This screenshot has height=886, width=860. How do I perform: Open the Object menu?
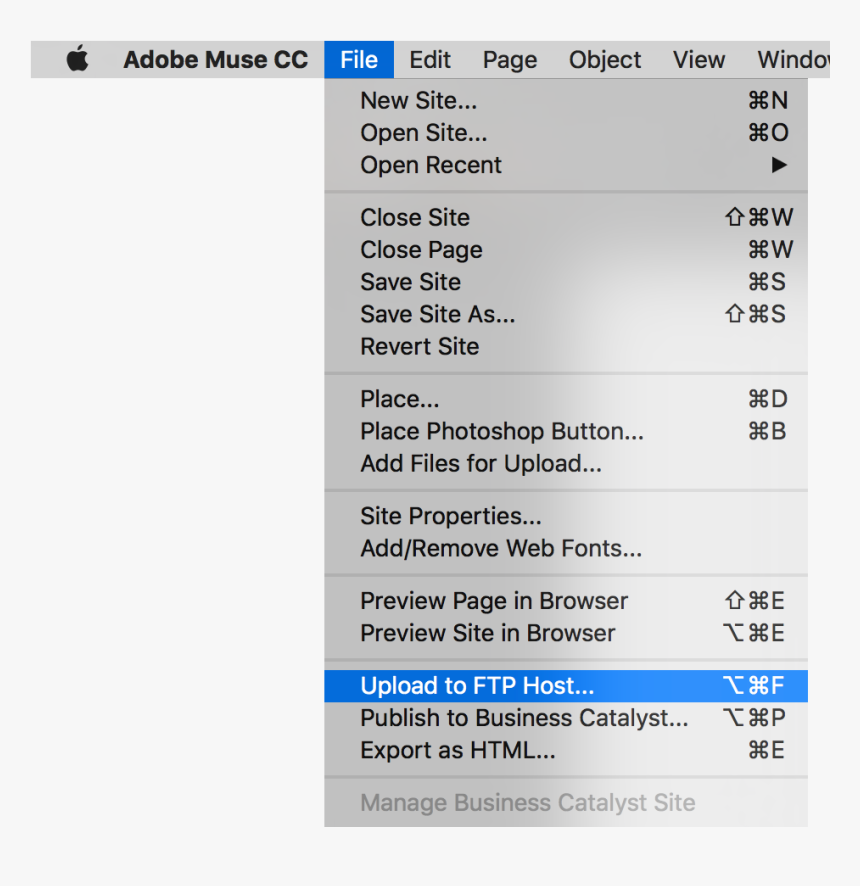pos(605,60)
